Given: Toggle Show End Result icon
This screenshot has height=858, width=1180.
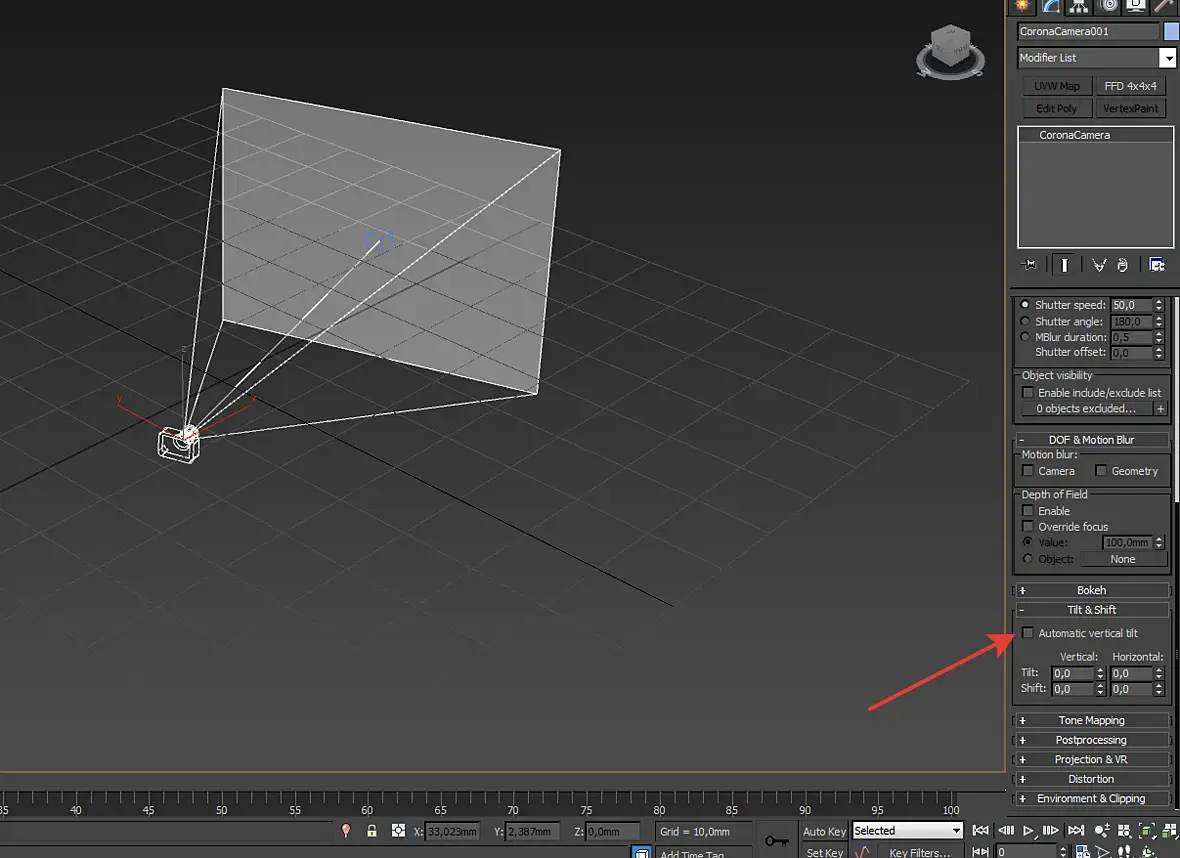Looking at the screenshot, I should 1064,265.
